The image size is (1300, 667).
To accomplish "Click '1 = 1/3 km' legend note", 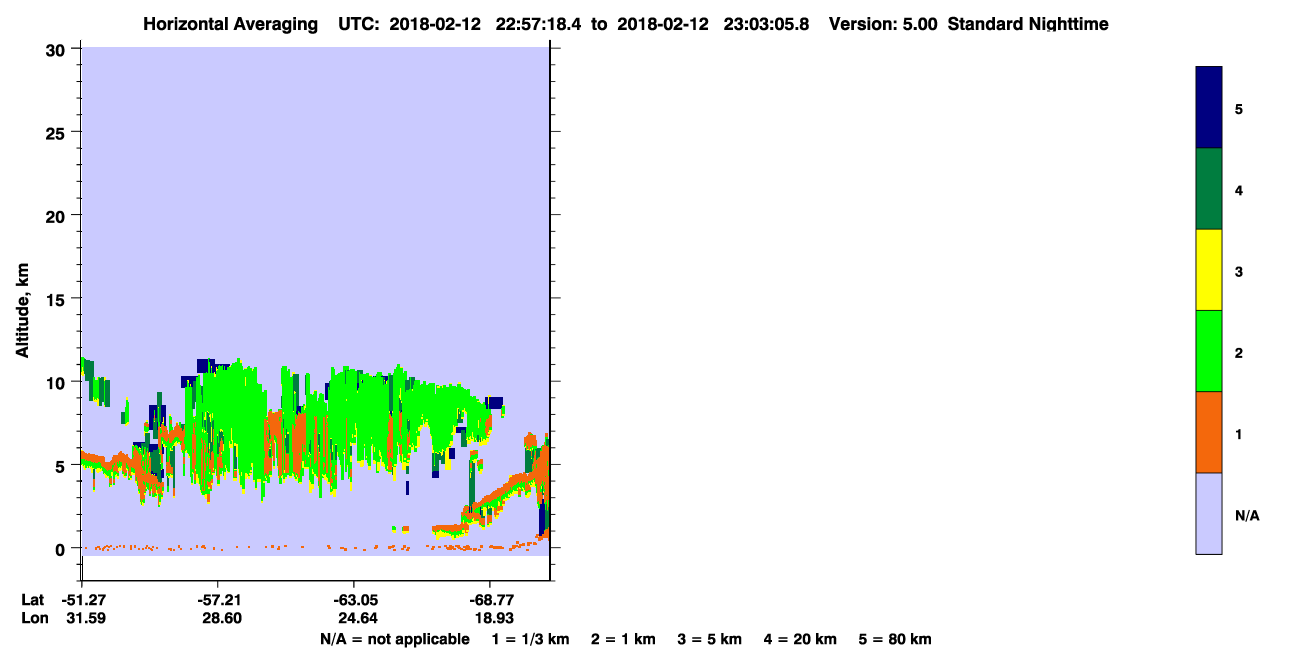I will tap(530, 639).
